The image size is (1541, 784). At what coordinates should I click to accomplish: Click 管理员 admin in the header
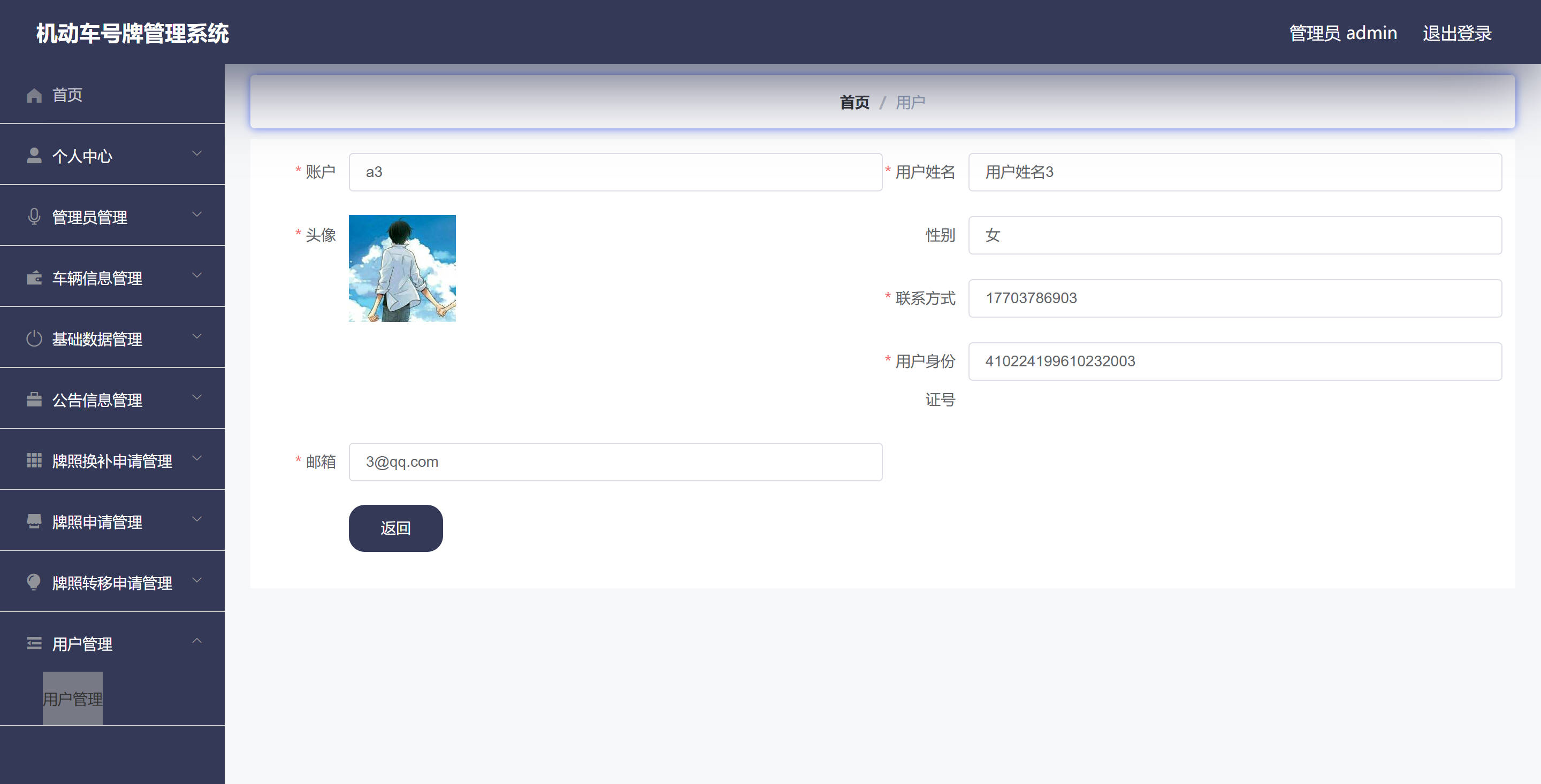point(1343,34)
